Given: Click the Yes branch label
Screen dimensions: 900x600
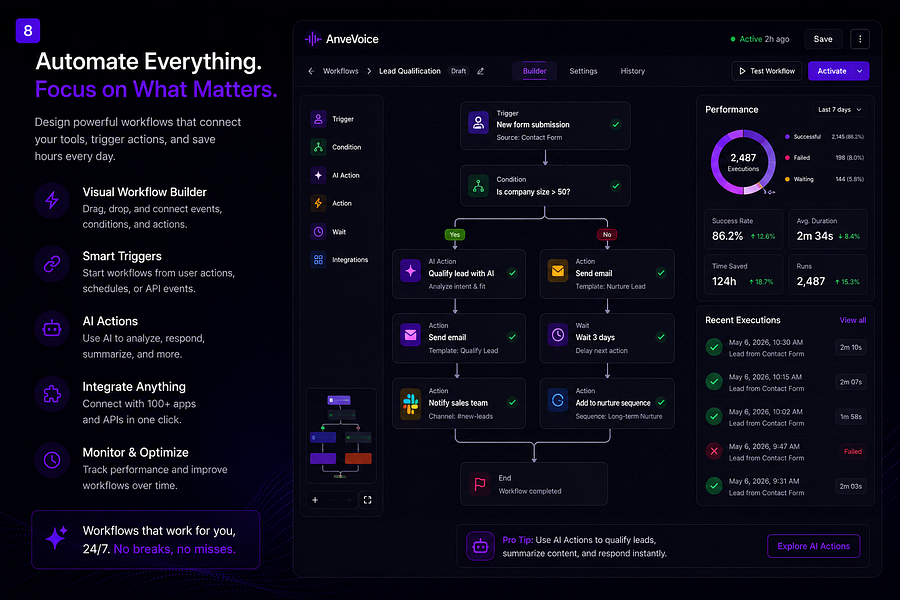Looking at the screenshot, I should 455,234.
